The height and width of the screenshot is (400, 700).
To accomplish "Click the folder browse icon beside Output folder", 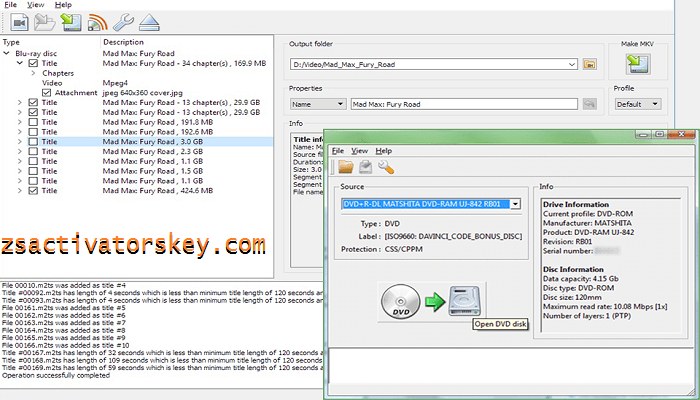I will (590, 64).
